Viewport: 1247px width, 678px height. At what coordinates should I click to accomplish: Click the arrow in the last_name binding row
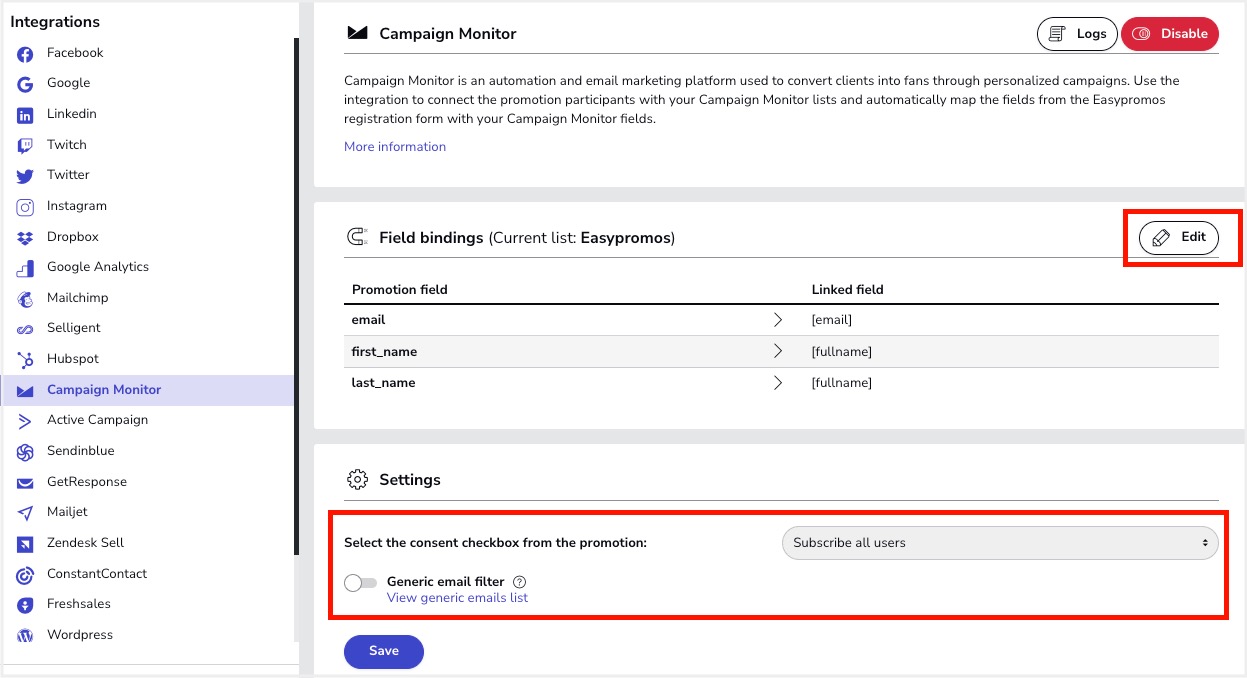click(x=778, y=383)
